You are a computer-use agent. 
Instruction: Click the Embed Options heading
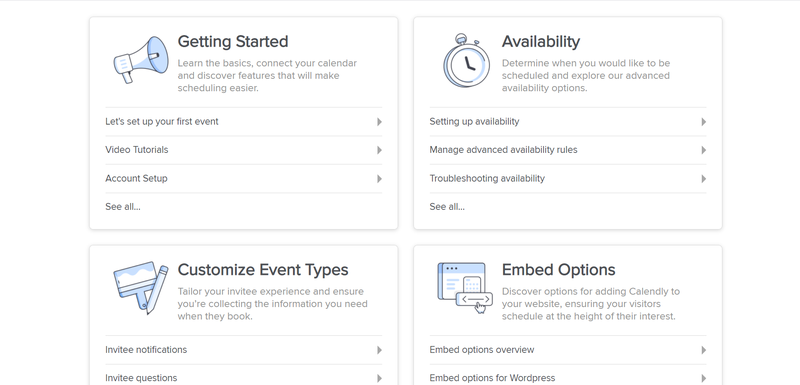pos(558,270)
